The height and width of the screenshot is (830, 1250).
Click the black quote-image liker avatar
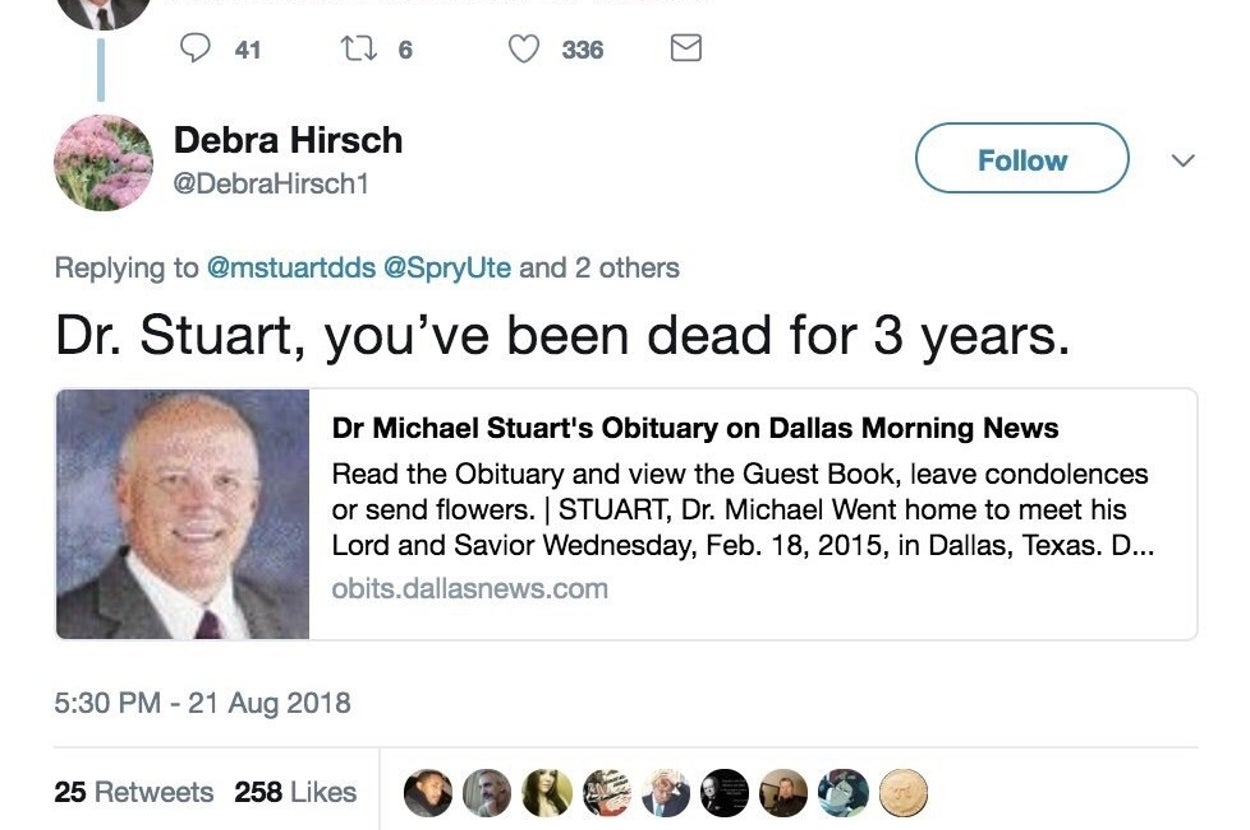724,793
